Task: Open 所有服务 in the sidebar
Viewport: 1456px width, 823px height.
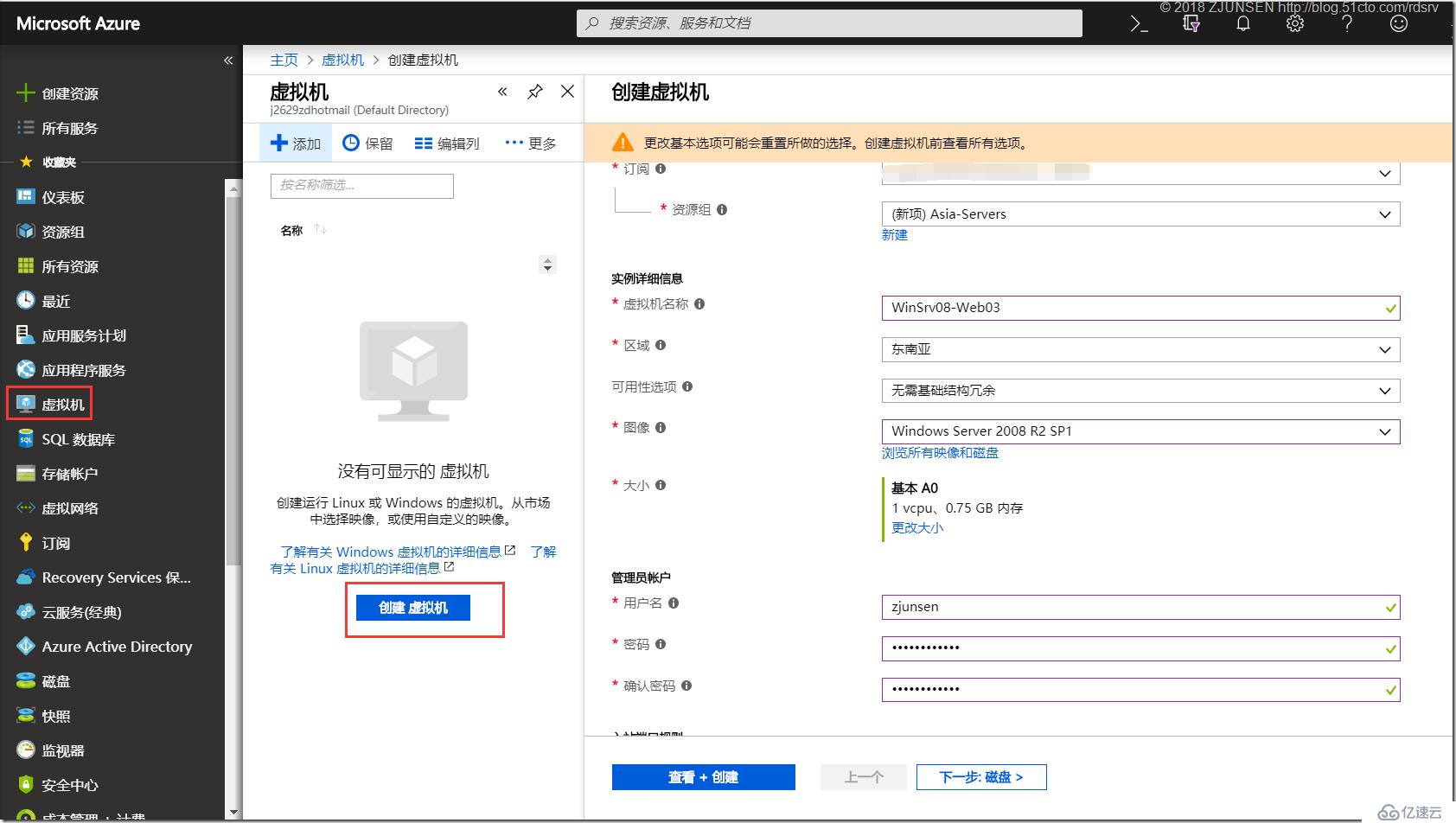Action: pyautogui.click(x=58, y=128)
